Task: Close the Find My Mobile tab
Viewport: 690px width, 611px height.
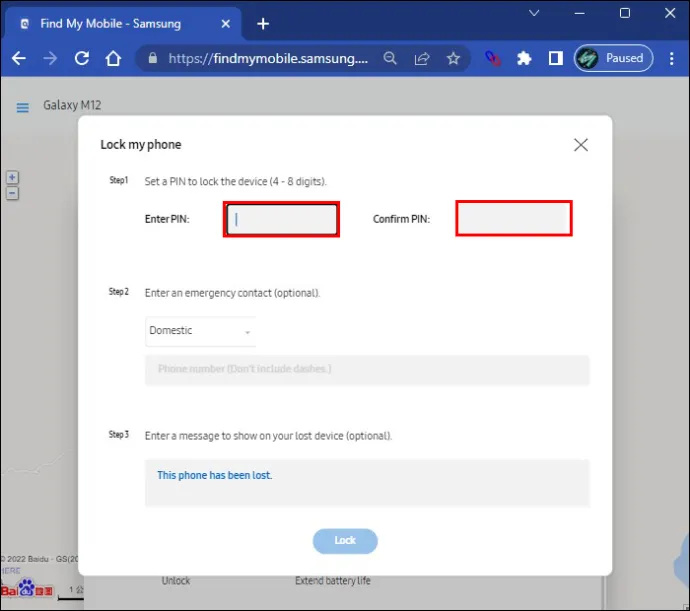Action: coord(226,24)
